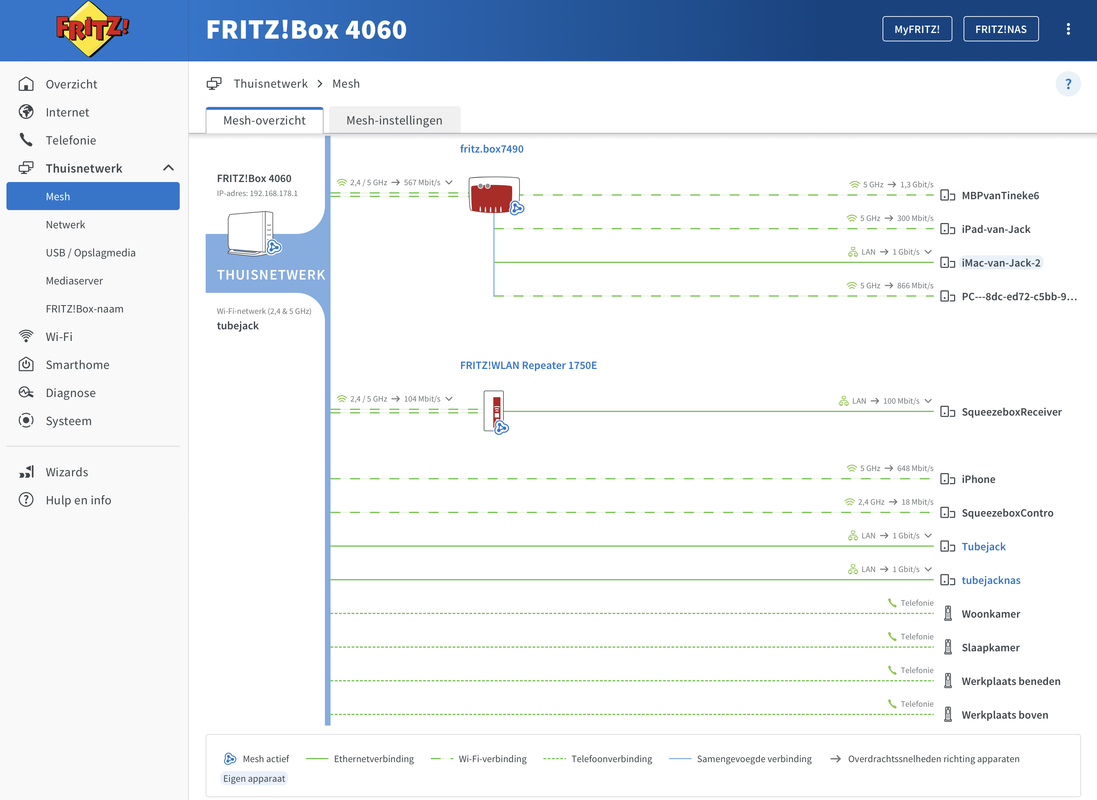The width and height of the screenshot is (1097, 800).
Task: Click the fritz.box7490 router device icon
Action: 494,195
